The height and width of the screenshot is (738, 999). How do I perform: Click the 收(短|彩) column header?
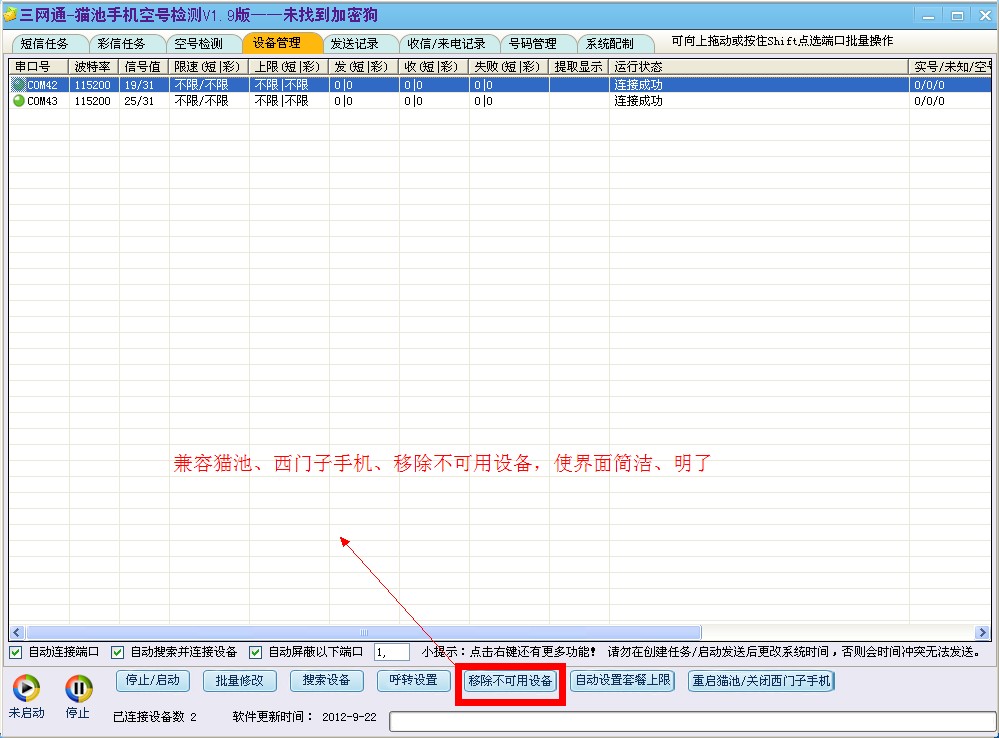pyautogui.click(x=435, y=67)
